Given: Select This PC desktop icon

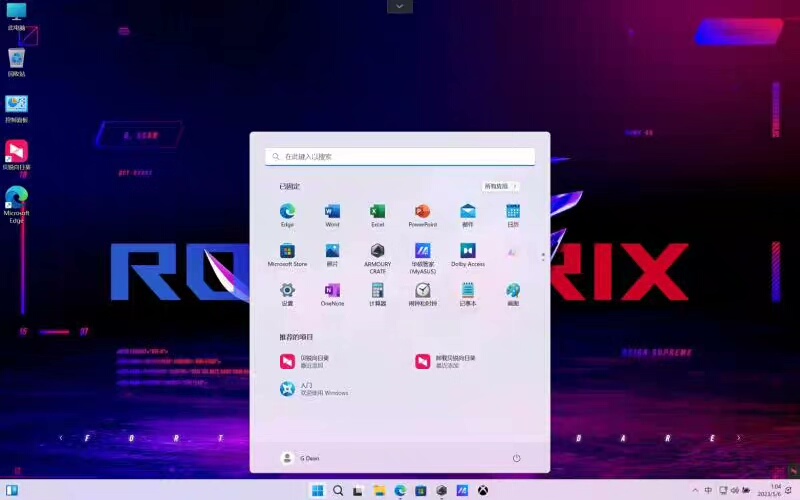Looking at the screenshot, I should 16,17.
